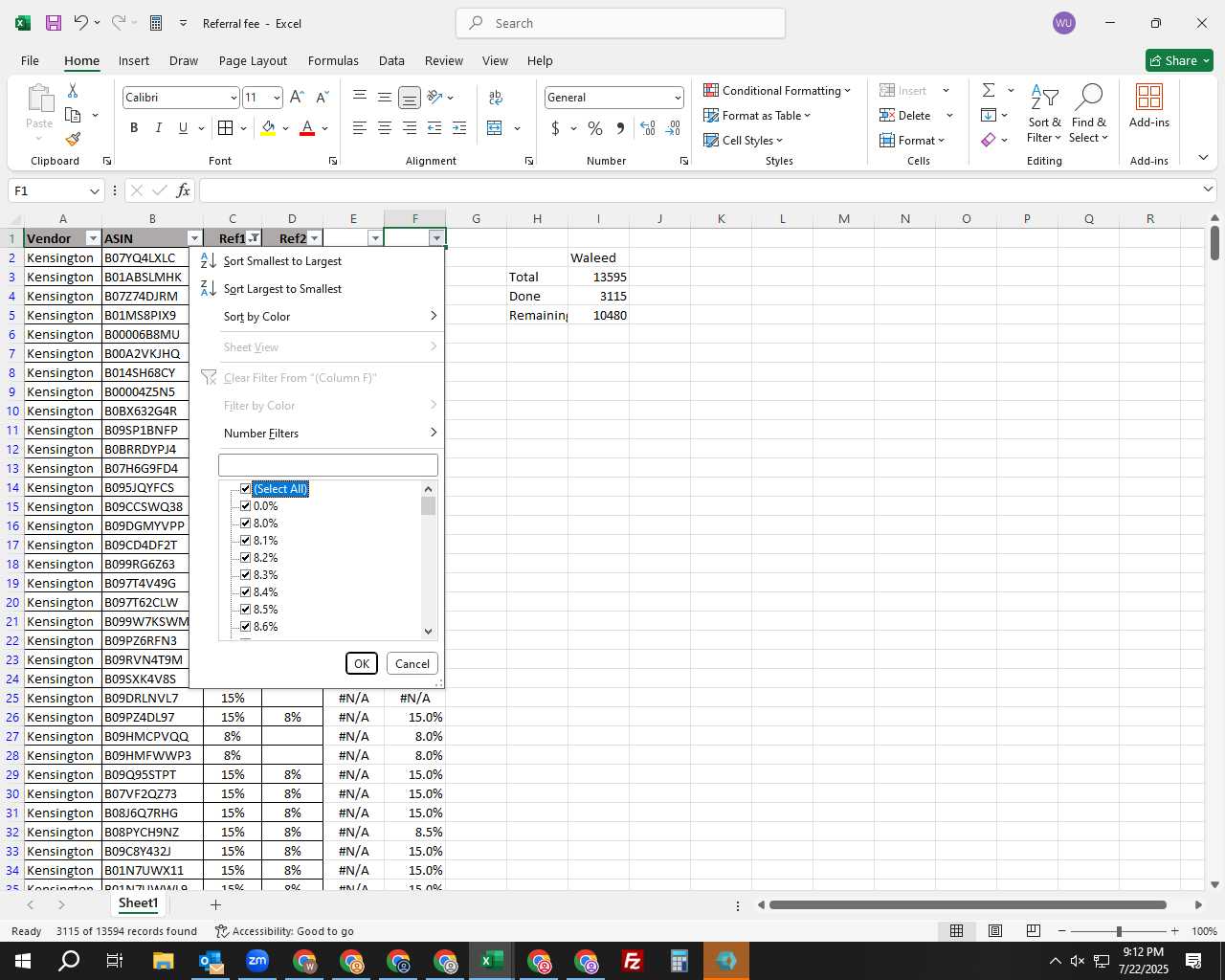Open Zoom app from taskbar
1225x980 pixels.
click(x=256, y=961)
